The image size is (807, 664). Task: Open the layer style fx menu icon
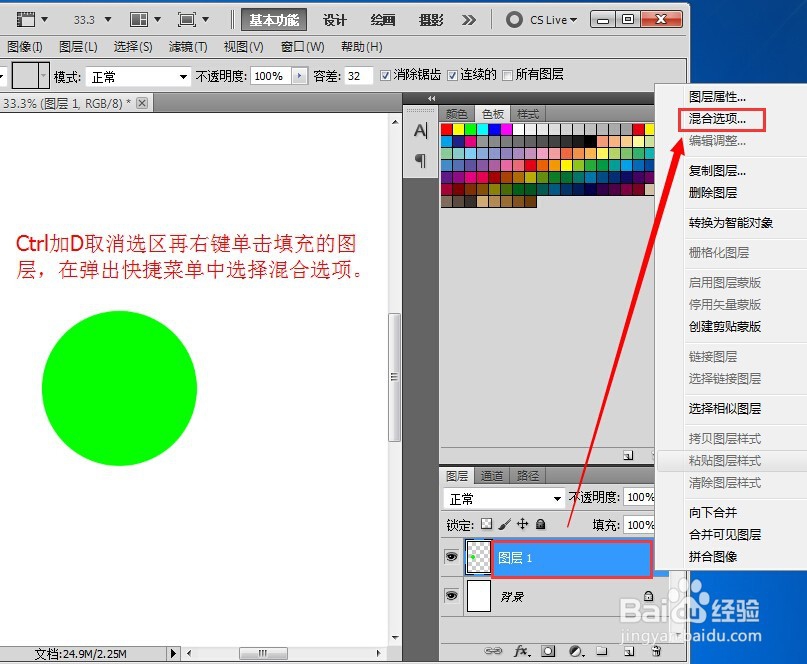[x=521, y=651]
